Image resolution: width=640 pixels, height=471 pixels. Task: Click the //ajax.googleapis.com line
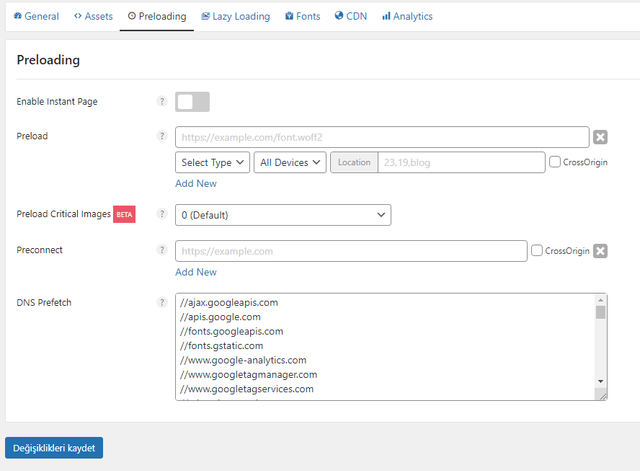229,302
